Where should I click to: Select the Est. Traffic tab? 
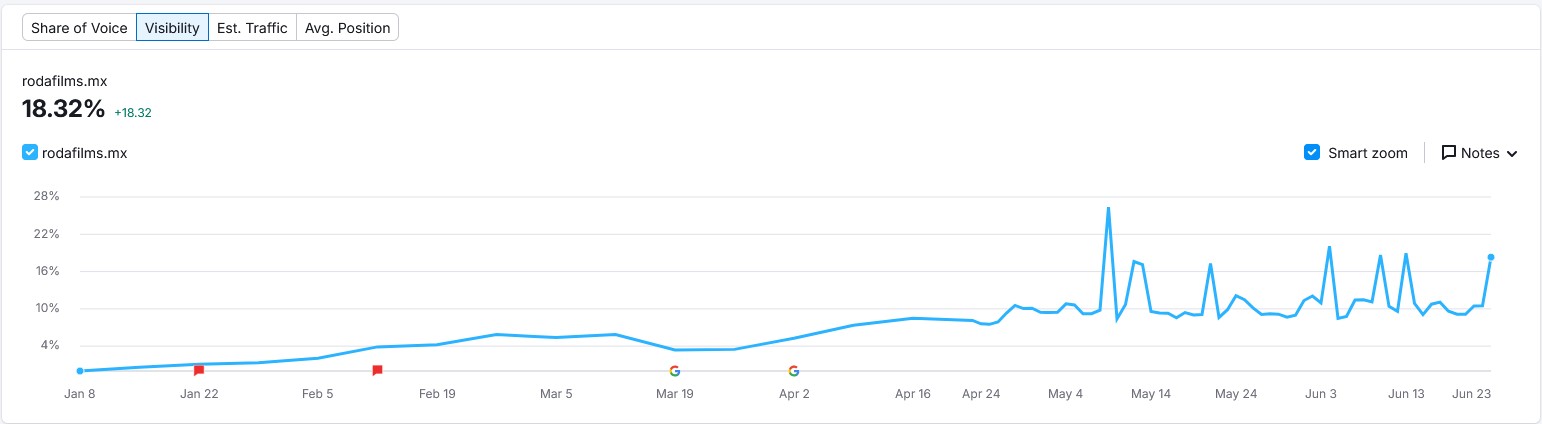[x=252, y=28]
